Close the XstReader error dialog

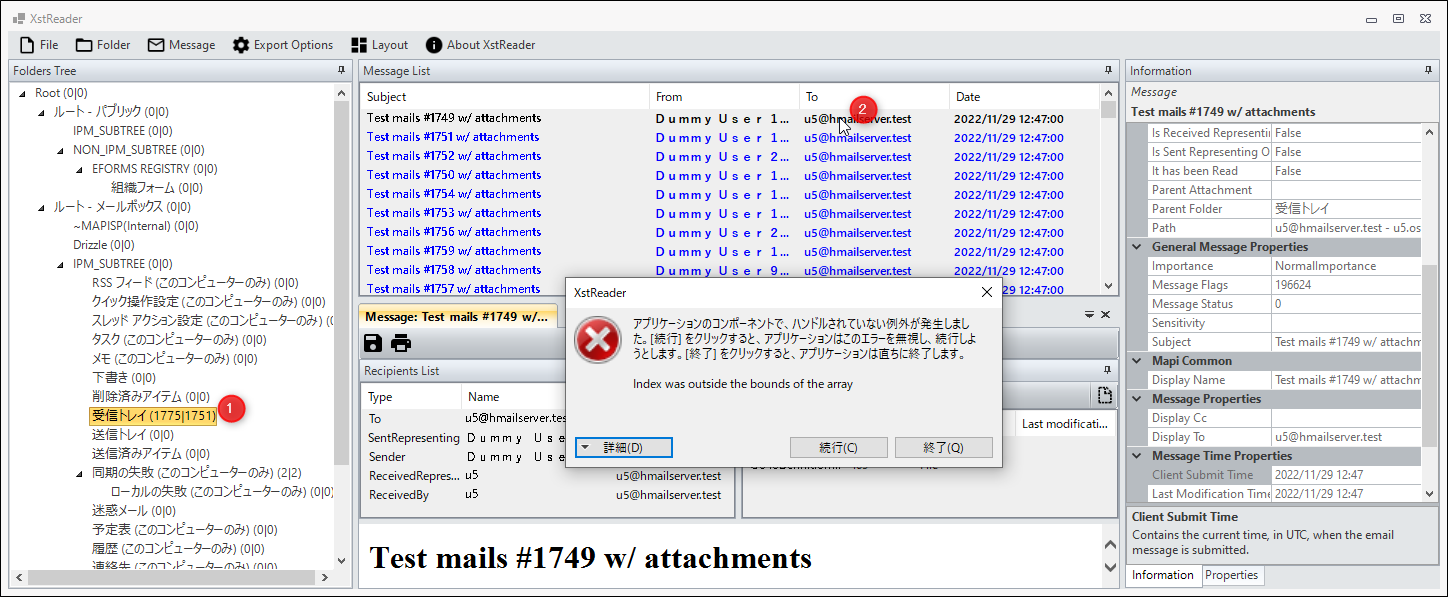click(x=986, y=292)
